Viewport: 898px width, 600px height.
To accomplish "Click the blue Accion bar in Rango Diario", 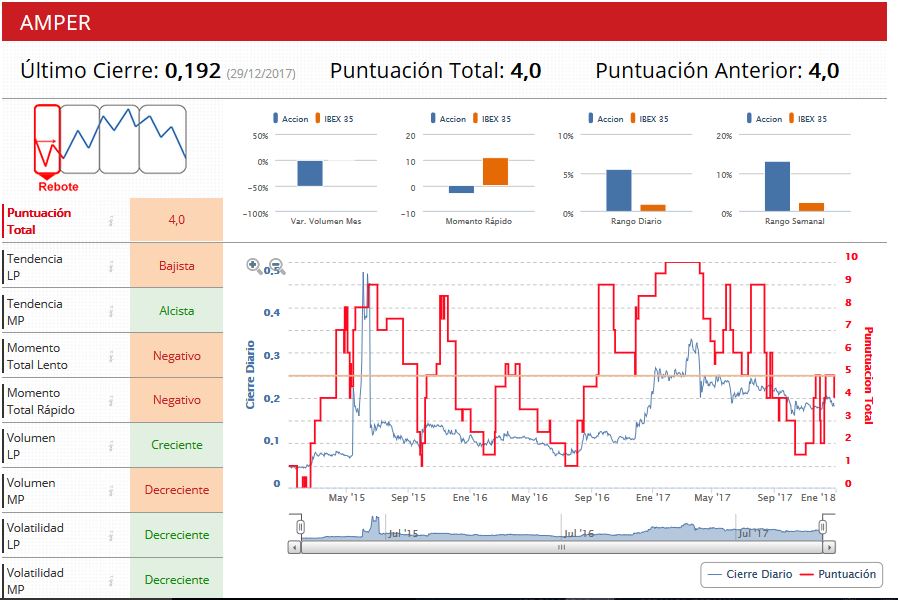I will tap(619, 191).
